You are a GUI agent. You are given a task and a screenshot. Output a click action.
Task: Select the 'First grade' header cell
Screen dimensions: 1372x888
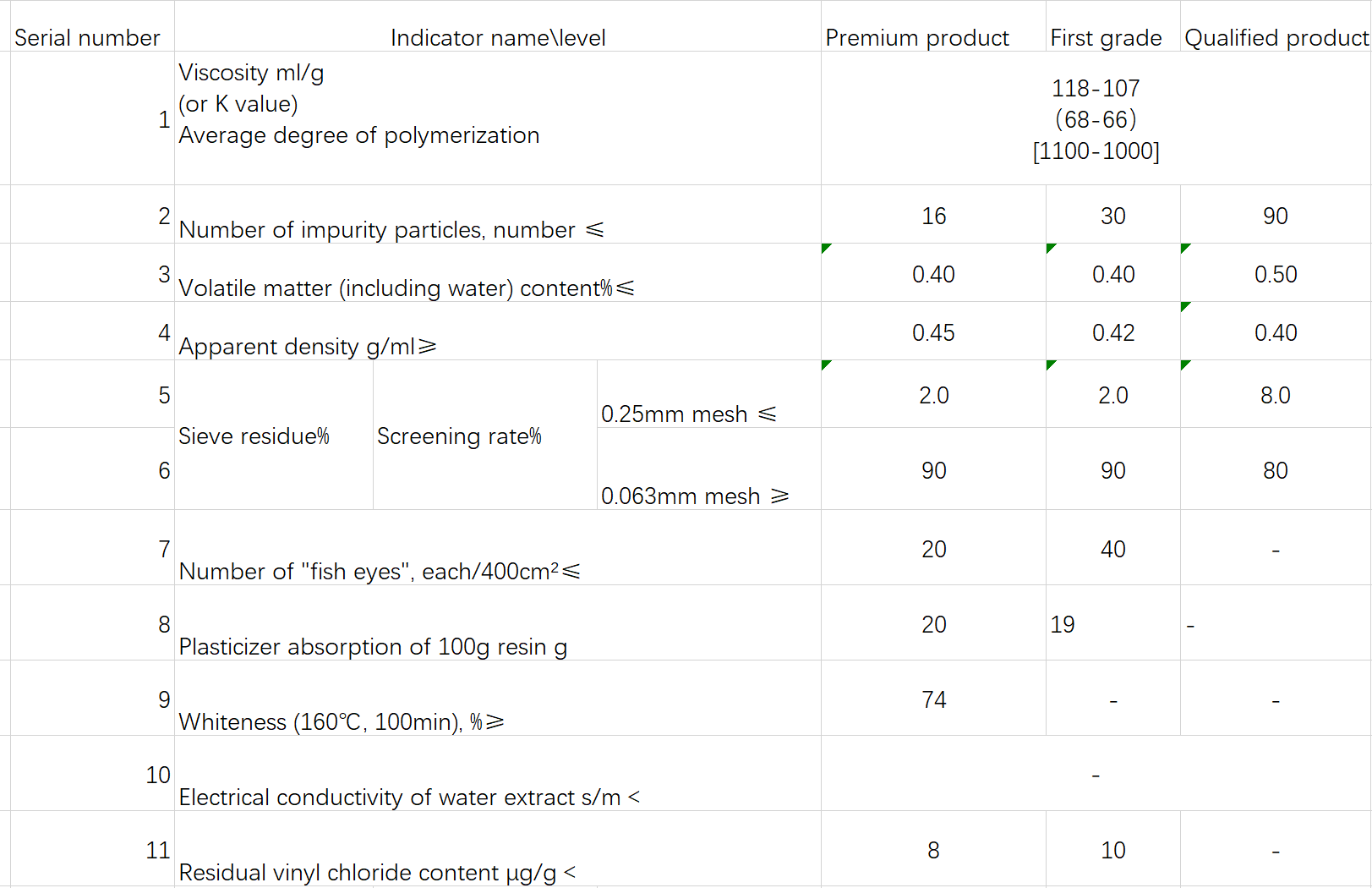pos(1105,38)
